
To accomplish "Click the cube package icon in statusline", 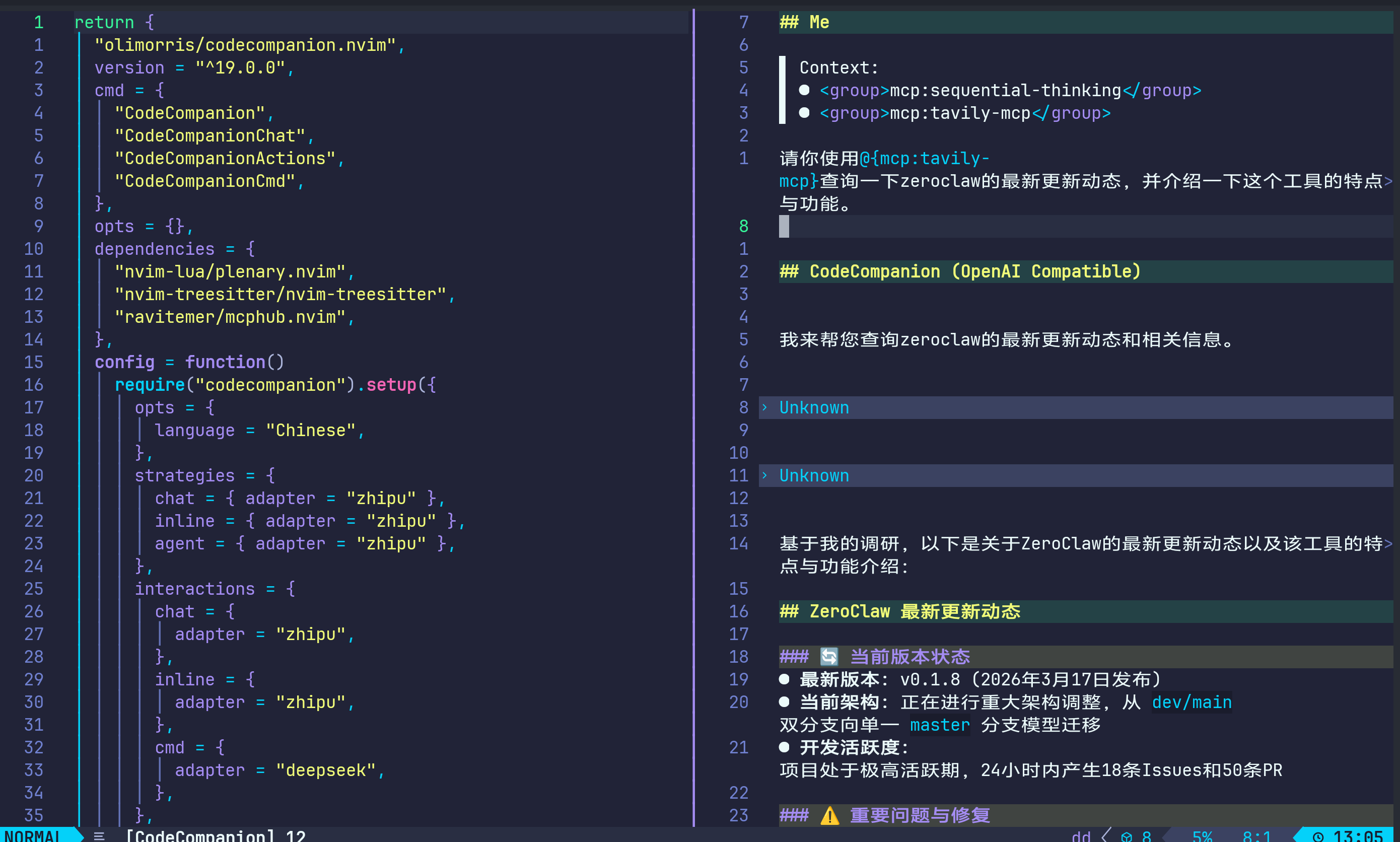I will (x=1127, y=836).
